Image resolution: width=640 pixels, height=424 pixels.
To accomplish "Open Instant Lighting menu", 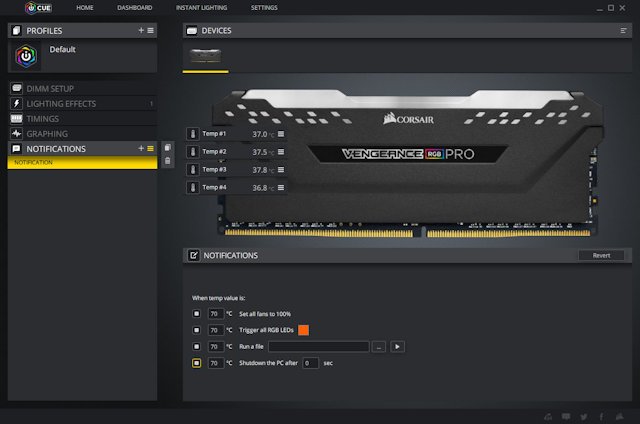I will point(201,8).
